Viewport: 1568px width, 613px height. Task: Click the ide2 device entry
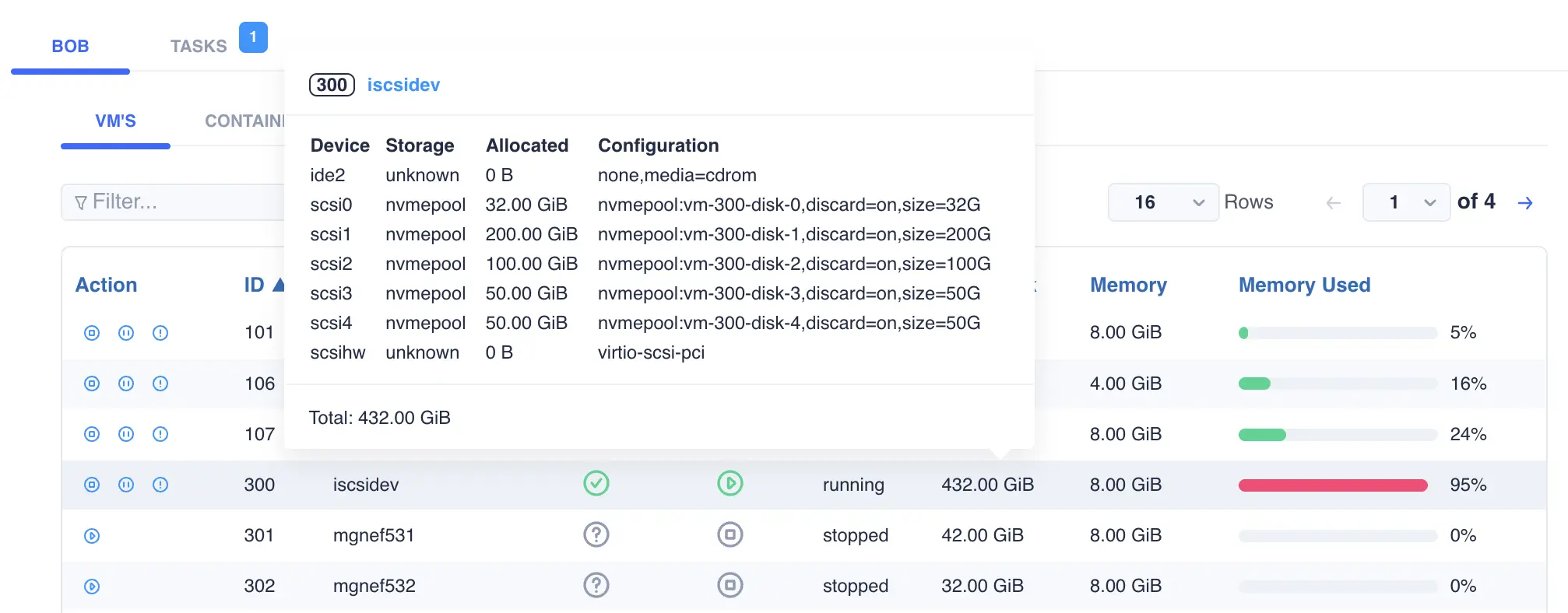pyautogui.click(x=328, y=175)
